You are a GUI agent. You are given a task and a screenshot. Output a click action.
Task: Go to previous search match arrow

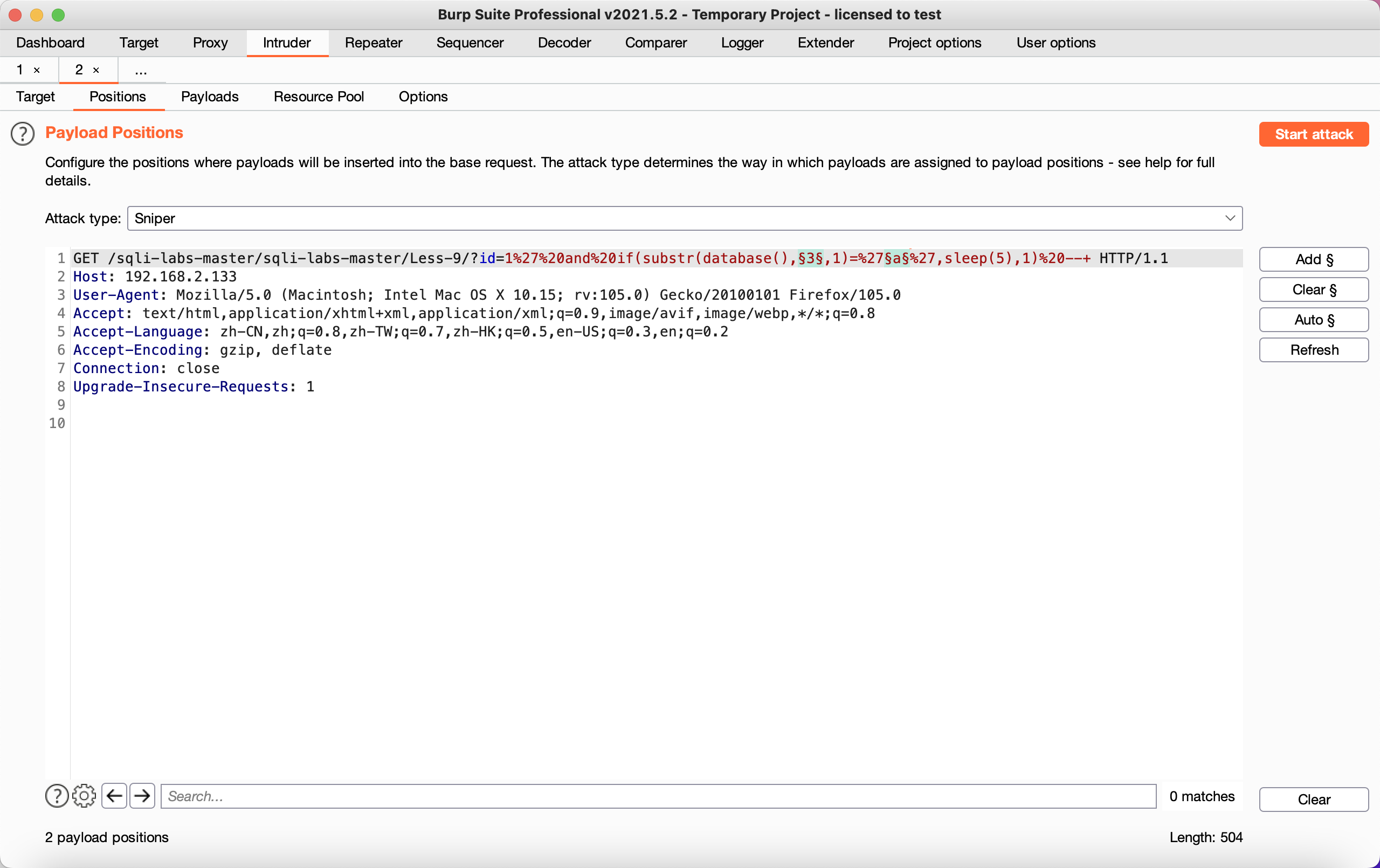115,796
